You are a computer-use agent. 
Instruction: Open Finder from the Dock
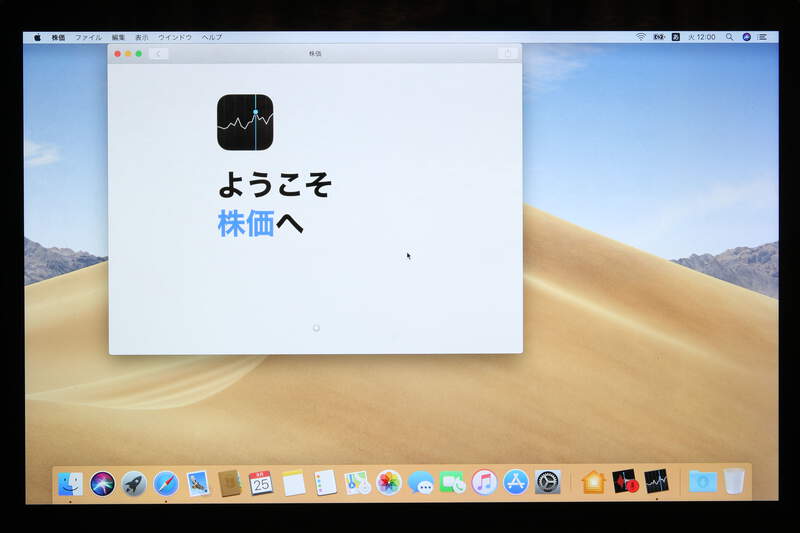click(70, 483)
